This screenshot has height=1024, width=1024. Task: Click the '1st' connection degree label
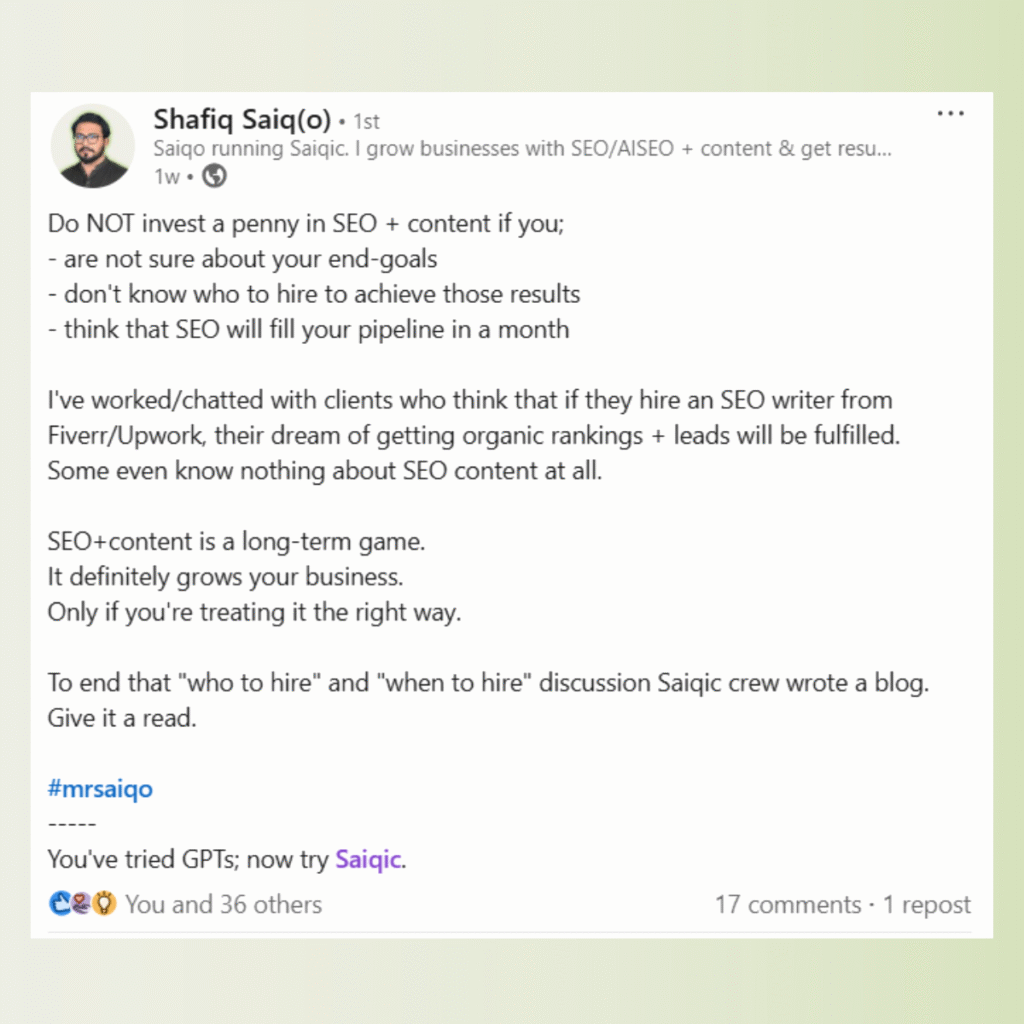tap(366, 121)
